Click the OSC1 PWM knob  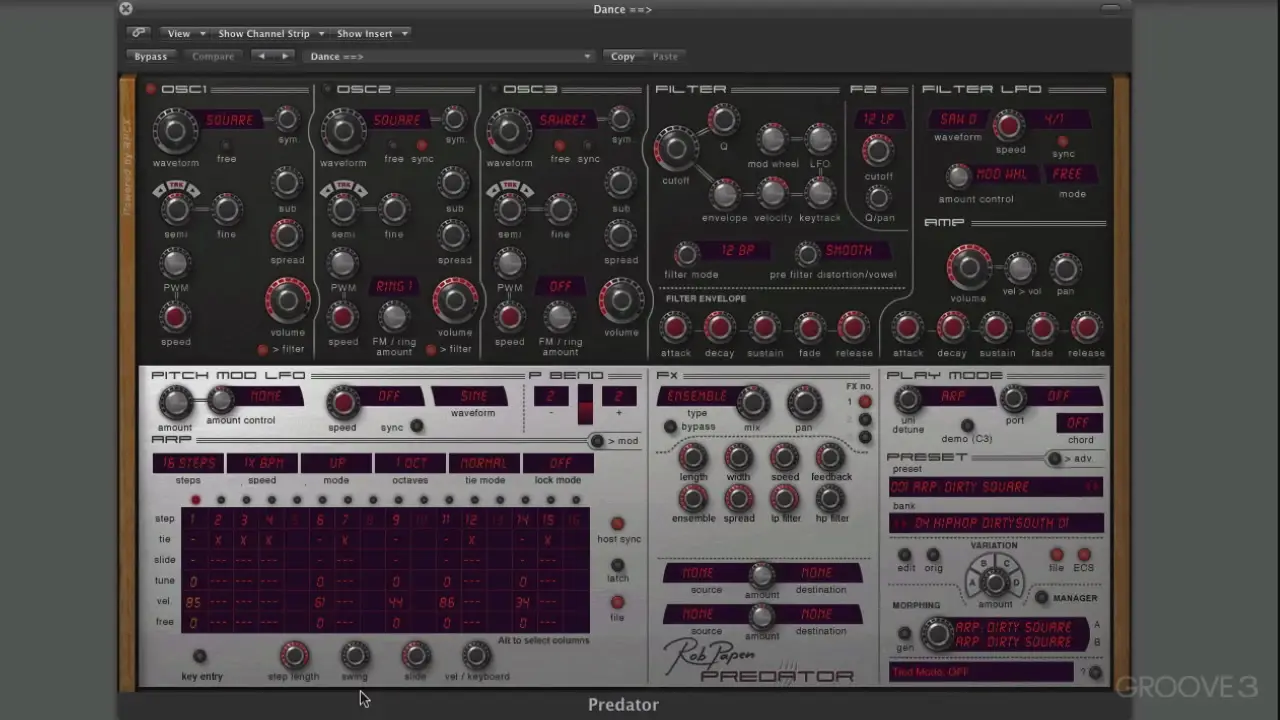175,263
